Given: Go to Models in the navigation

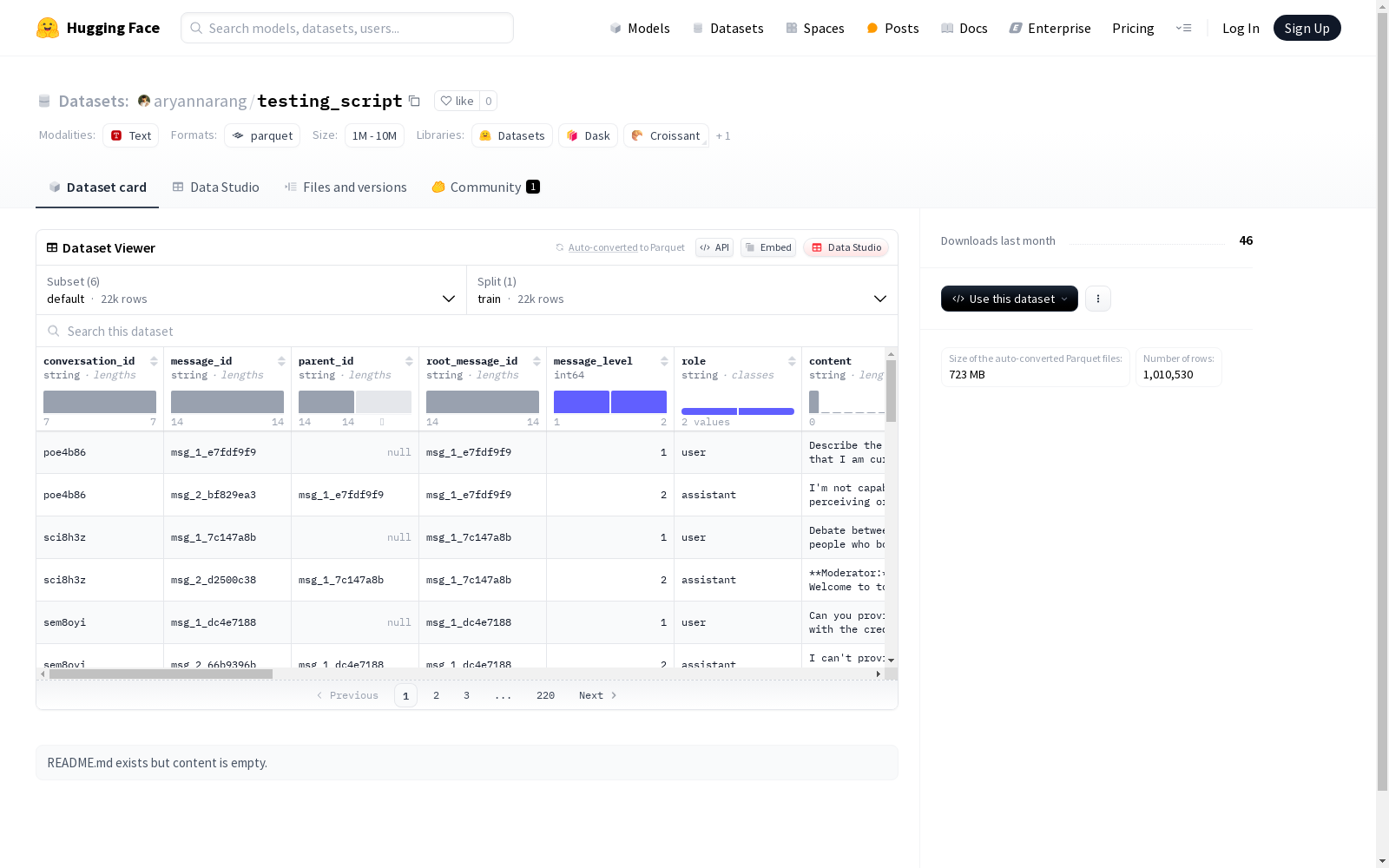Looking at the screenshot, I should coord(640,28).
